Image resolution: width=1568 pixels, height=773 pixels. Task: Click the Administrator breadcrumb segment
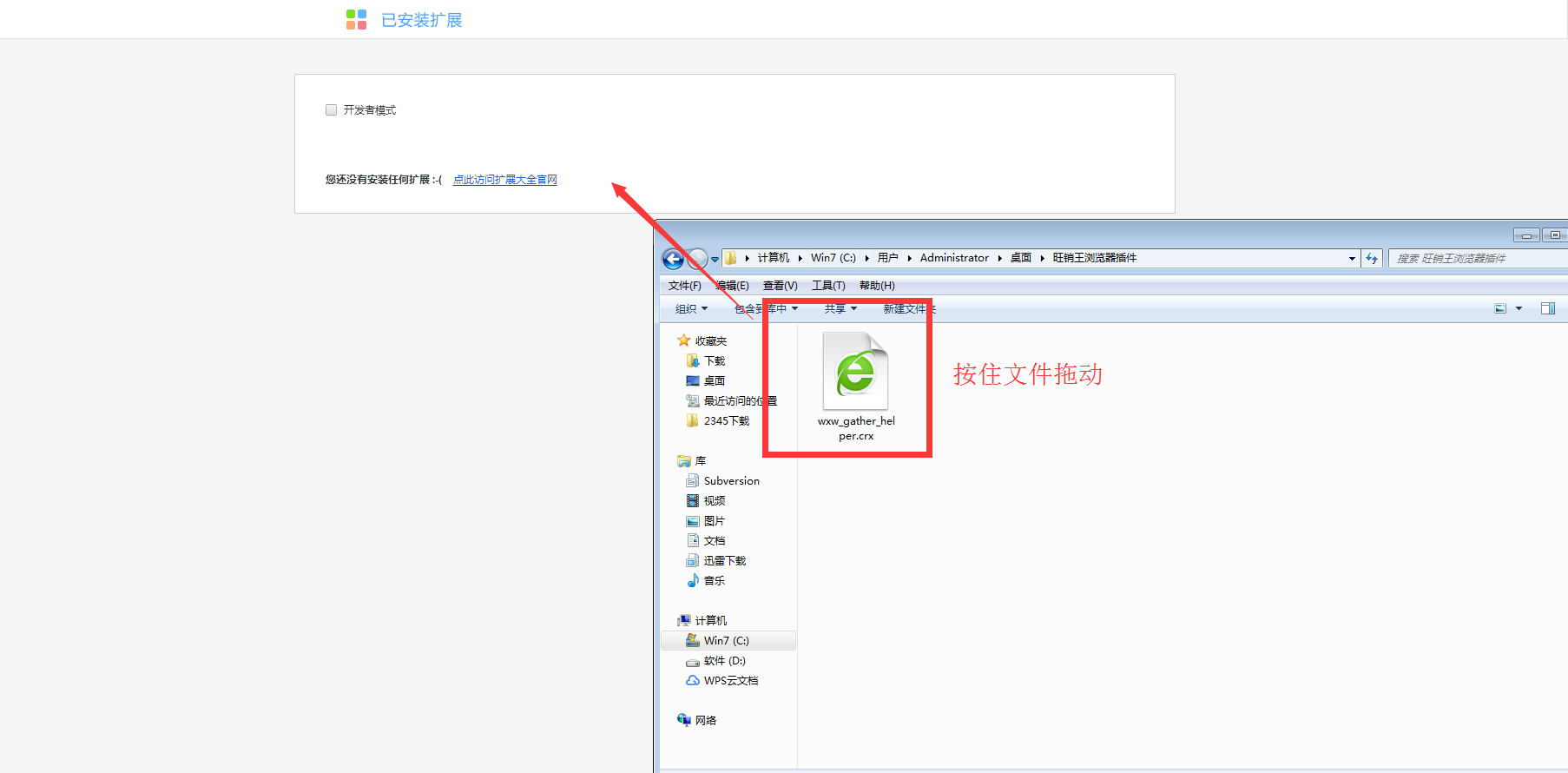coord(954,258)
